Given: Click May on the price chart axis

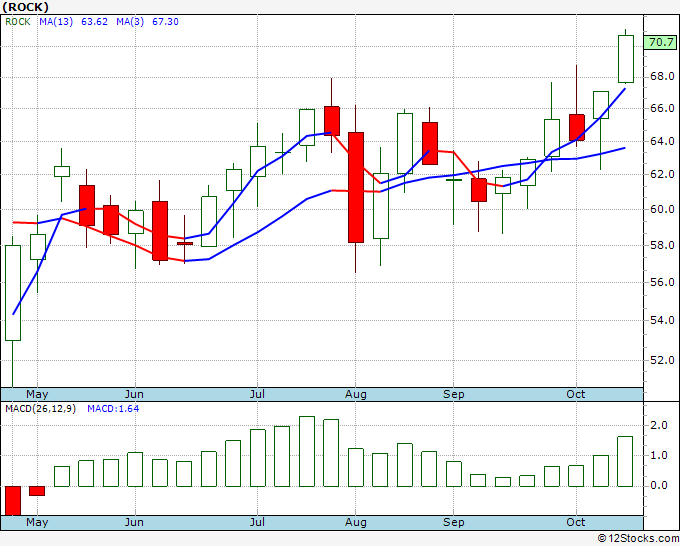Looking at the screenshot, I should [37, 394].
